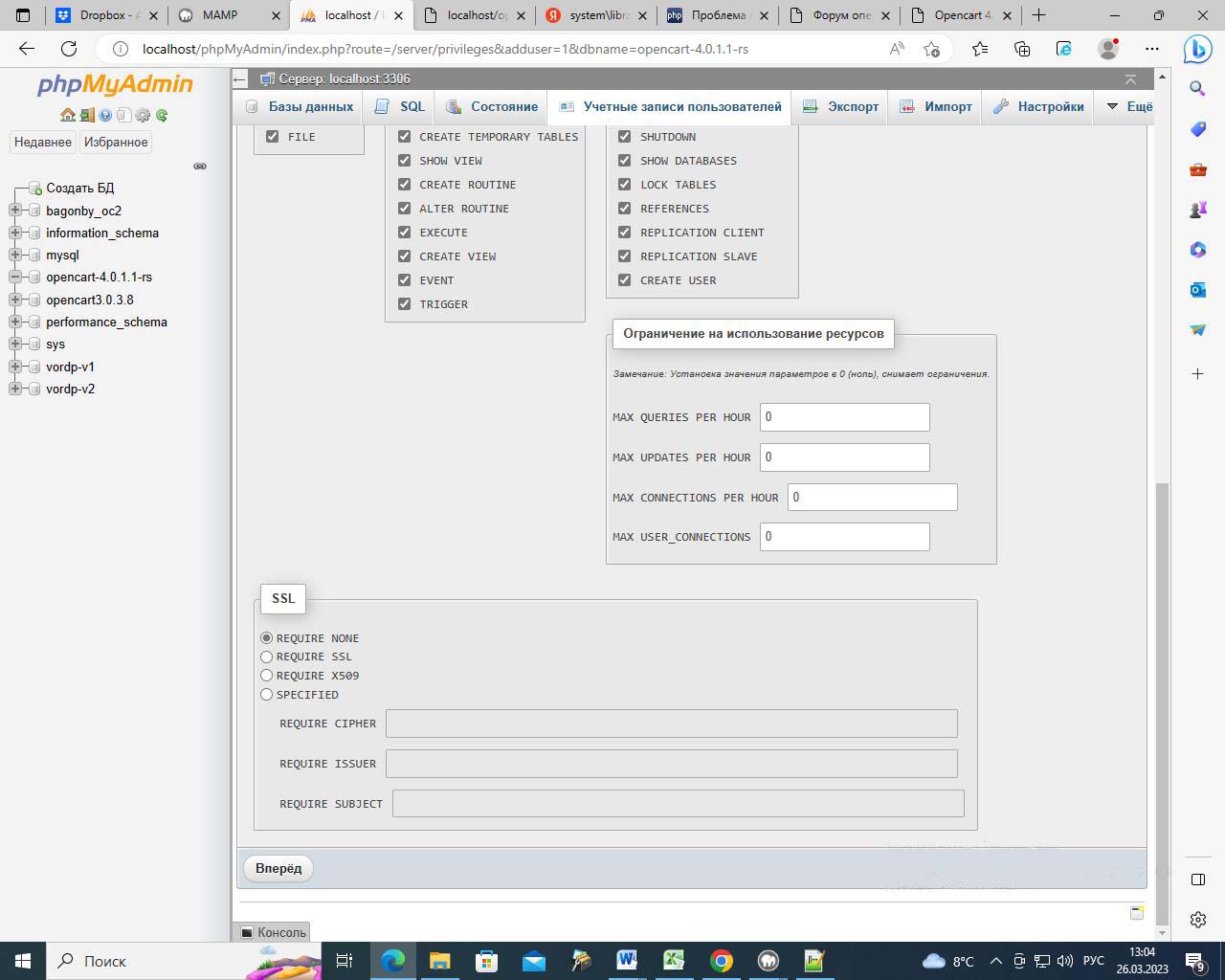Viewport: 1225px width, 980px height.
Task: Expand the bagonby_oc2 database tree
Action: pyautogui.click(x=15, y=211)
